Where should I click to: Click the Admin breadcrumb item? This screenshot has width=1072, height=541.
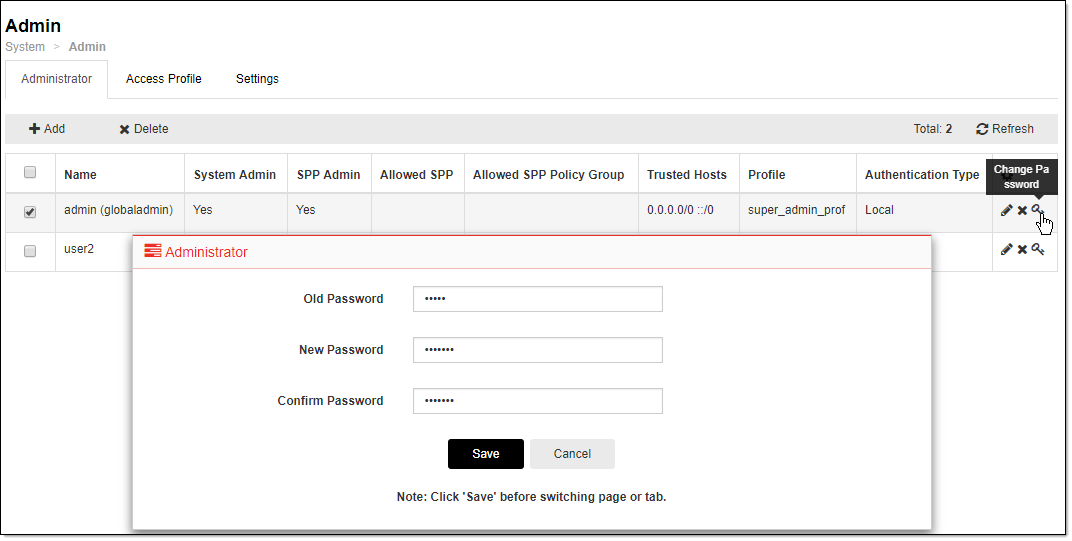tap(87, 47)
